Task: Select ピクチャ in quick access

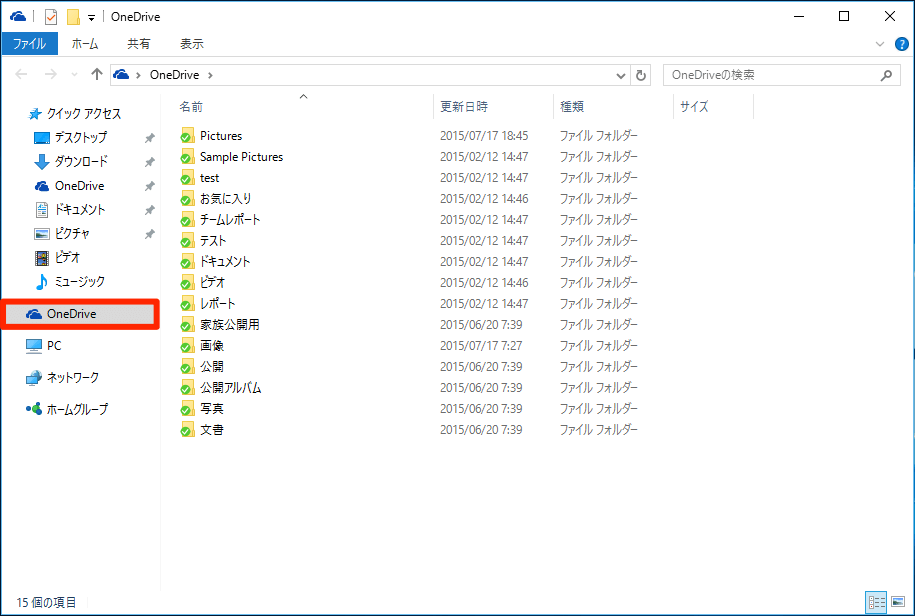Action: tap(62, 234)
